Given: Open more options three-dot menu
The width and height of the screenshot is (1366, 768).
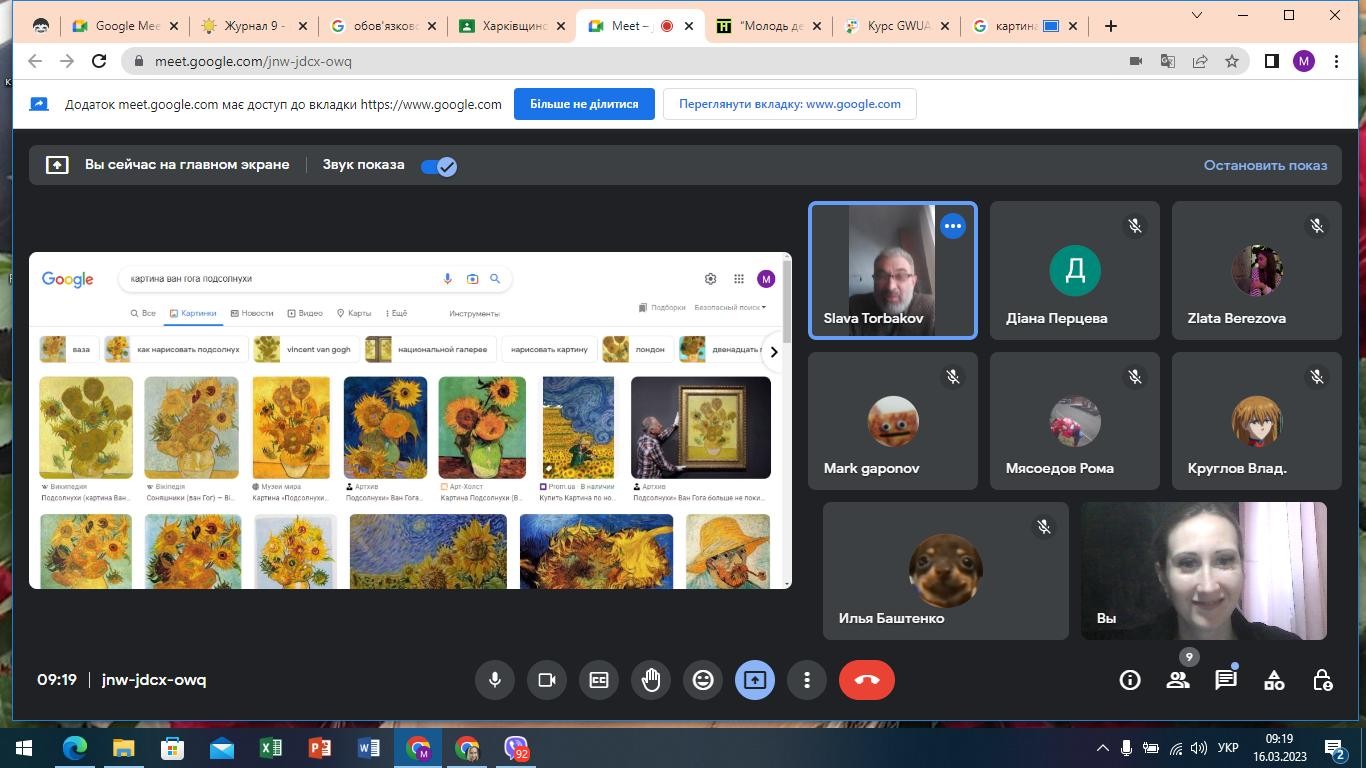Looking at the screenshot, I should (x=807, y=680).
